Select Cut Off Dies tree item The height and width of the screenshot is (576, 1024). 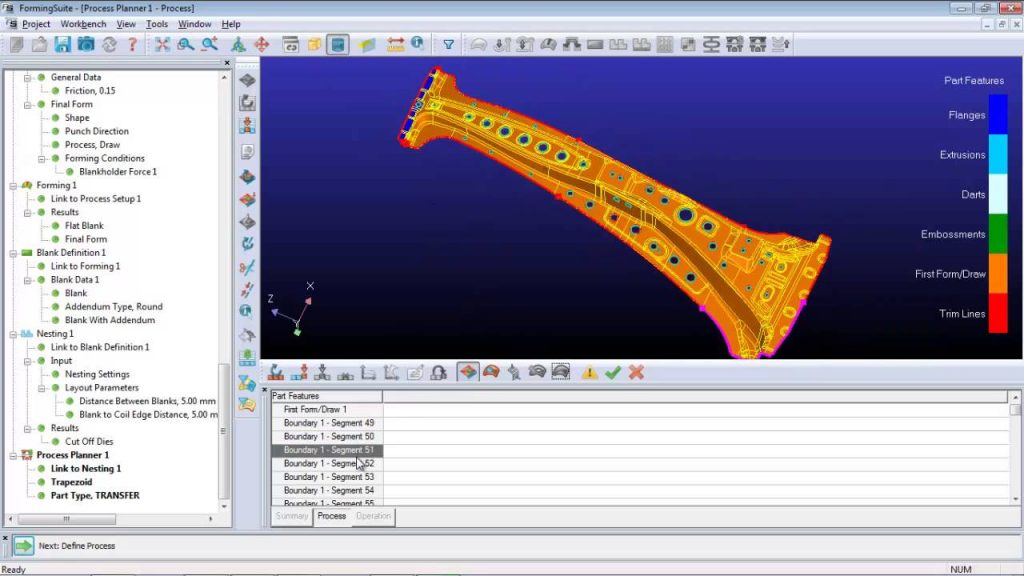pyautogui.click(x=89, y=441)
